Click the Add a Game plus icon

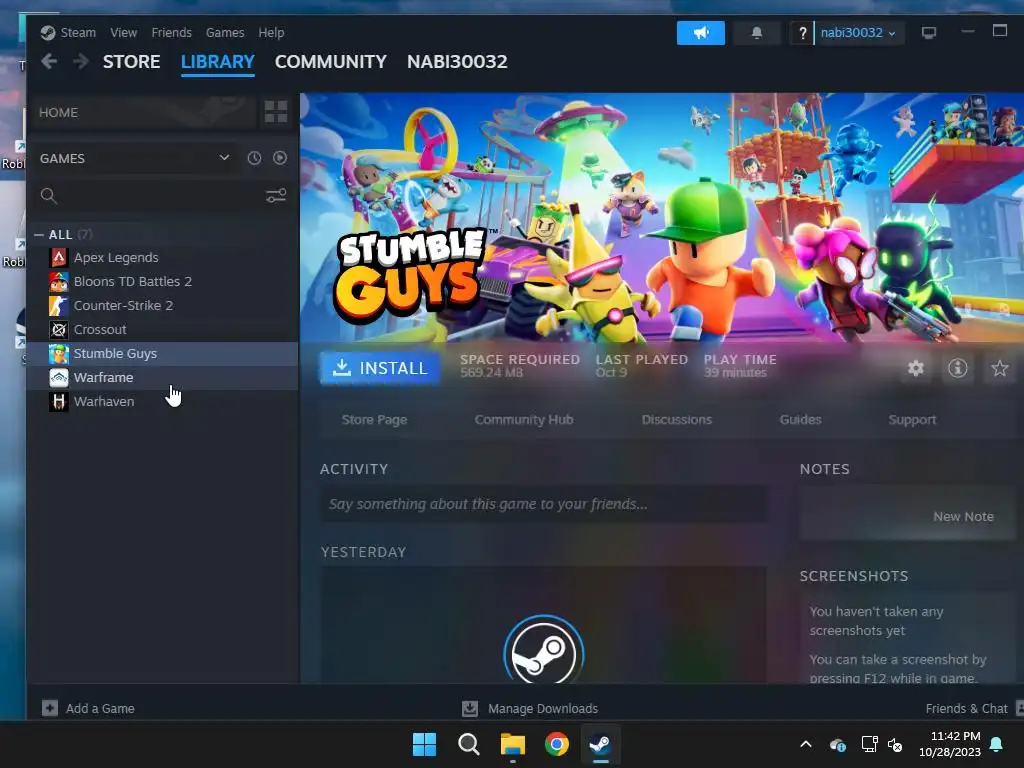(x=50, y=708)
